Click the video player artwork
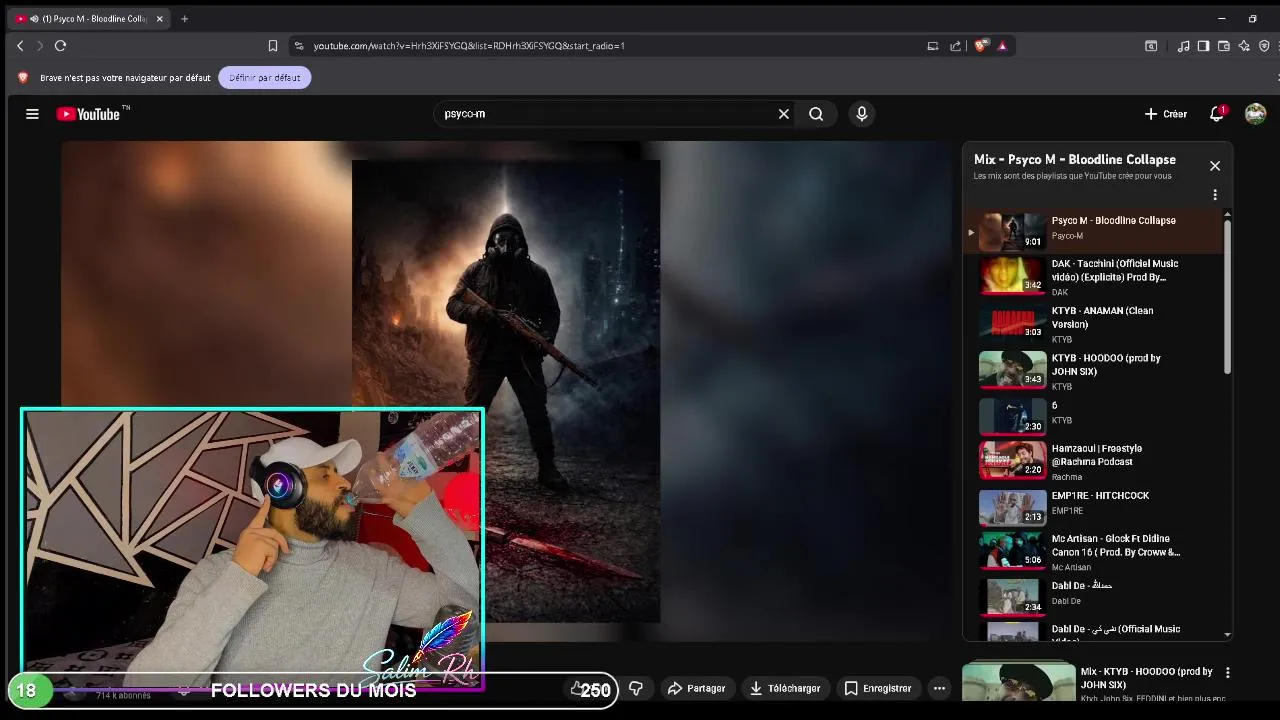This screenshot has height=720, width=1280. 506,390
